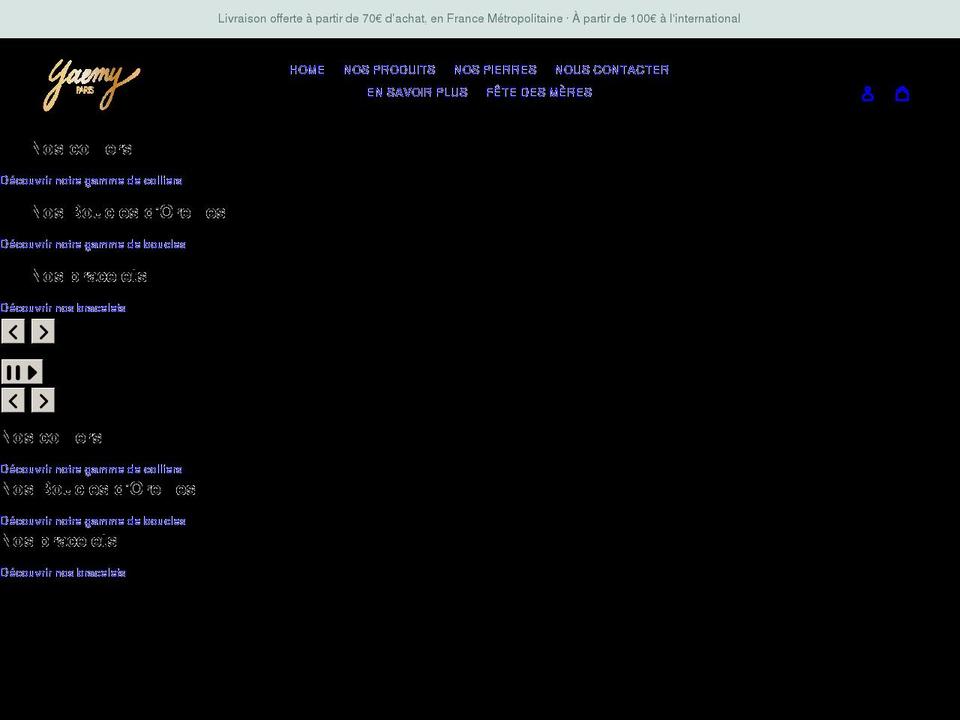
Task: Open the EN SAVOIR PLUS menu
Action: (418, 92)
